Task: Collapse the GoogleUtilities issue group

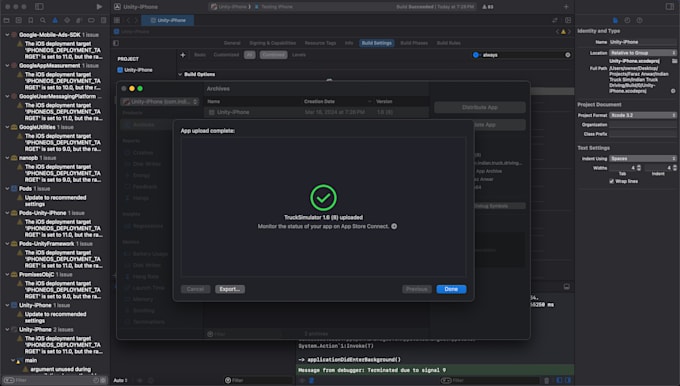Action: (x=7, y=127)
